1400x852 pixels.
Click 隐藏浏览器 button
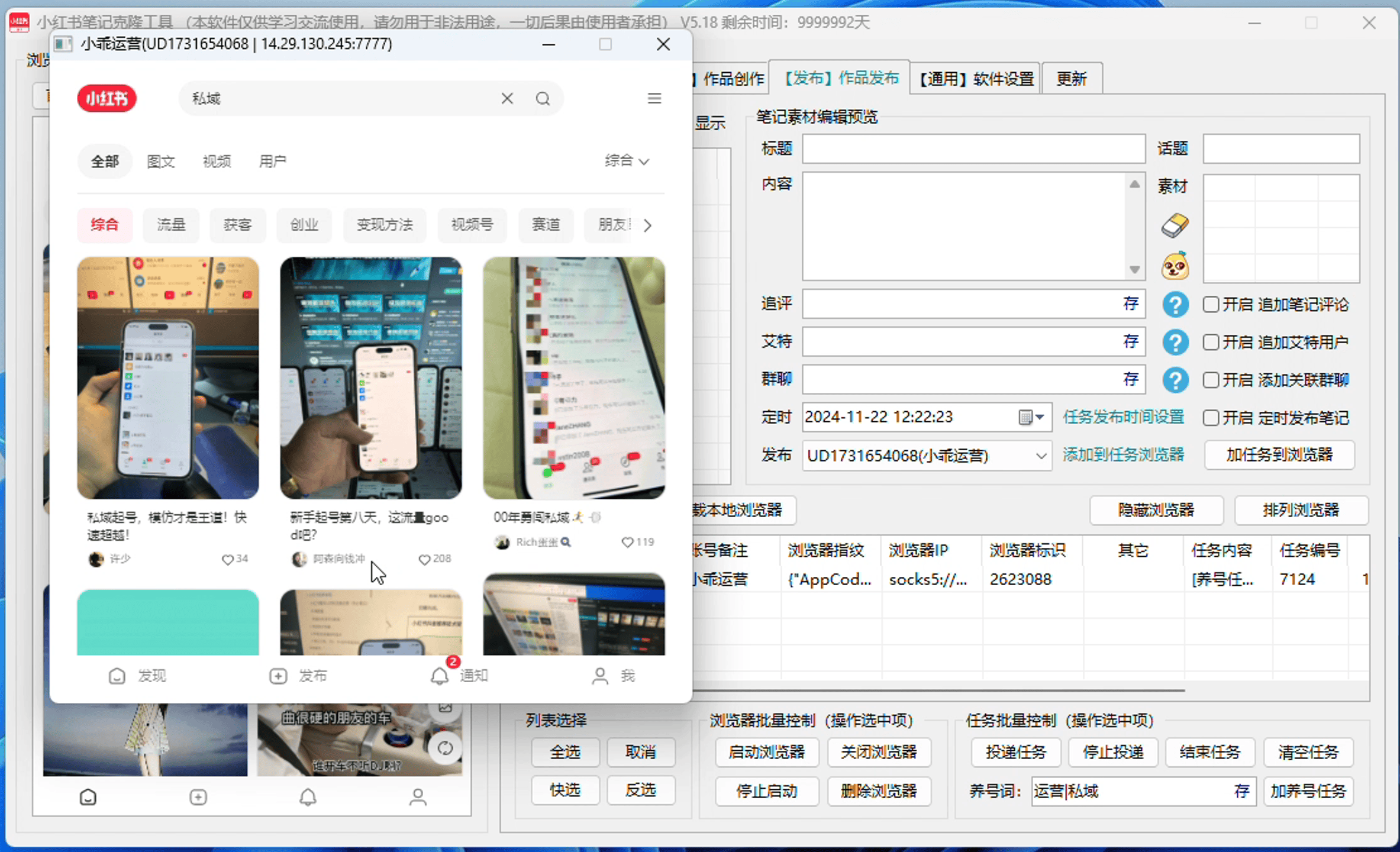pos(1156,510)
